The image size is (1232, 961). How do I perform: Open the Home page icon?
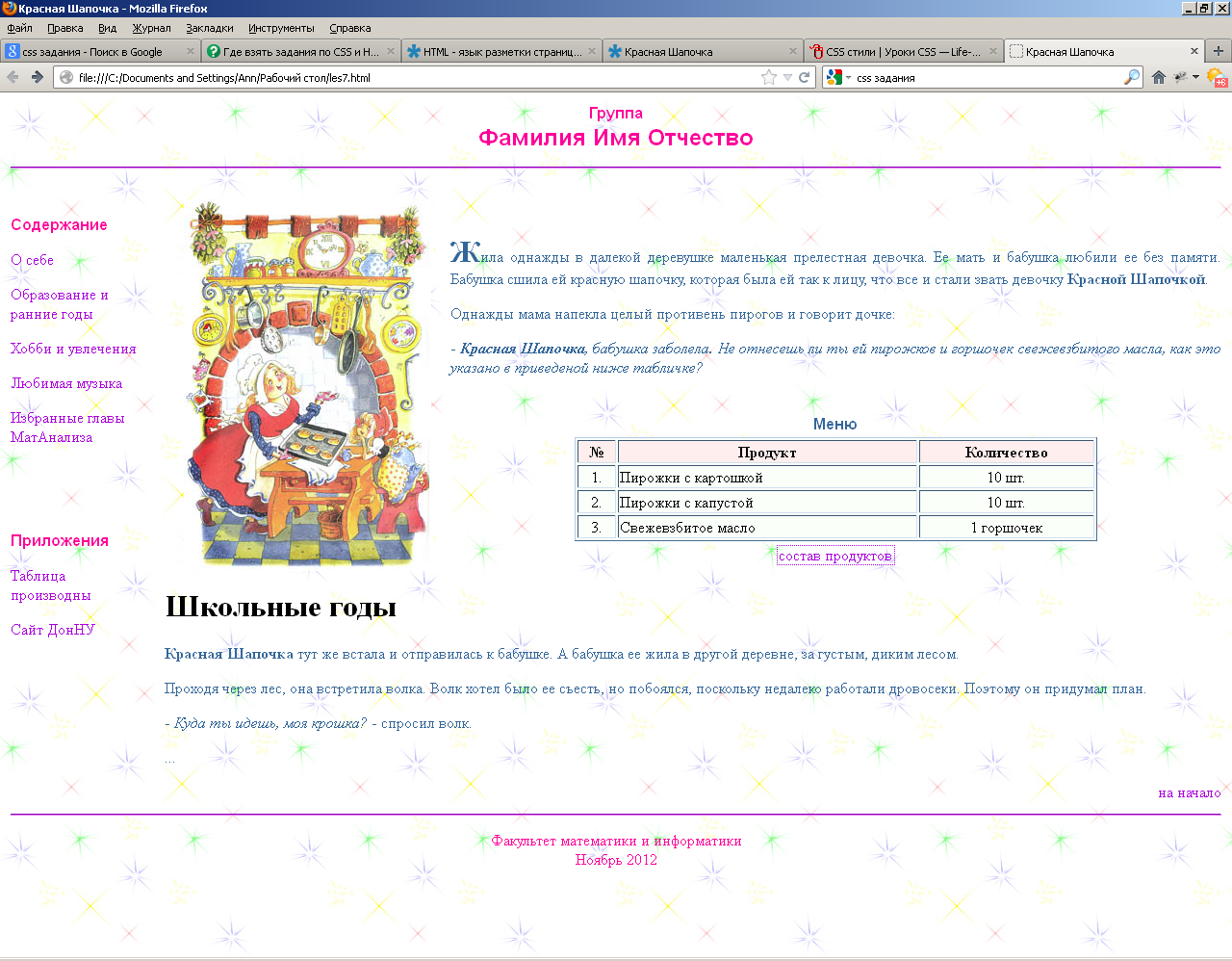coord(1159,77)
